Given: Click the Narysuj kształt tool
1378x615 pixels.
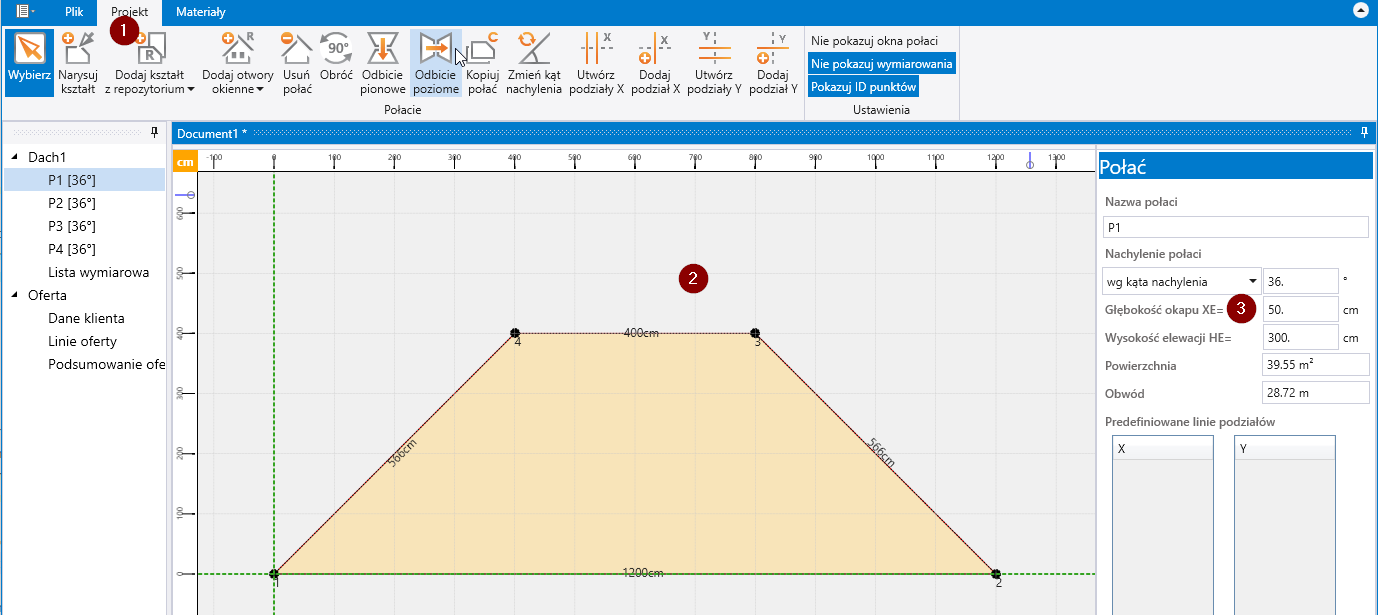Looking at the screenshot, I should pyautogui.click(x=77, y=62).
